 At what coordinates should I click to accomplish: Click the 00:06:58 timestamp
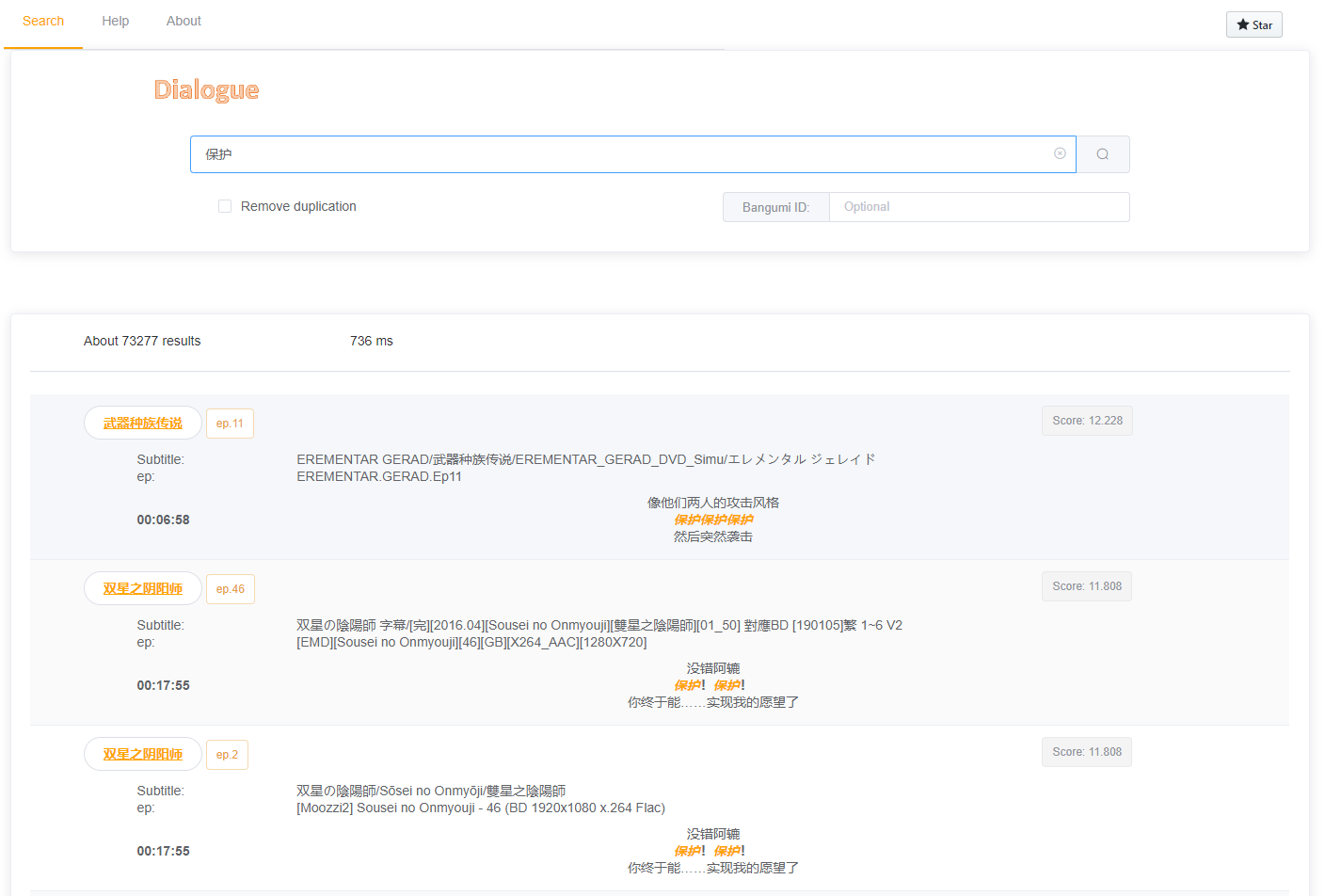[163, 520]
